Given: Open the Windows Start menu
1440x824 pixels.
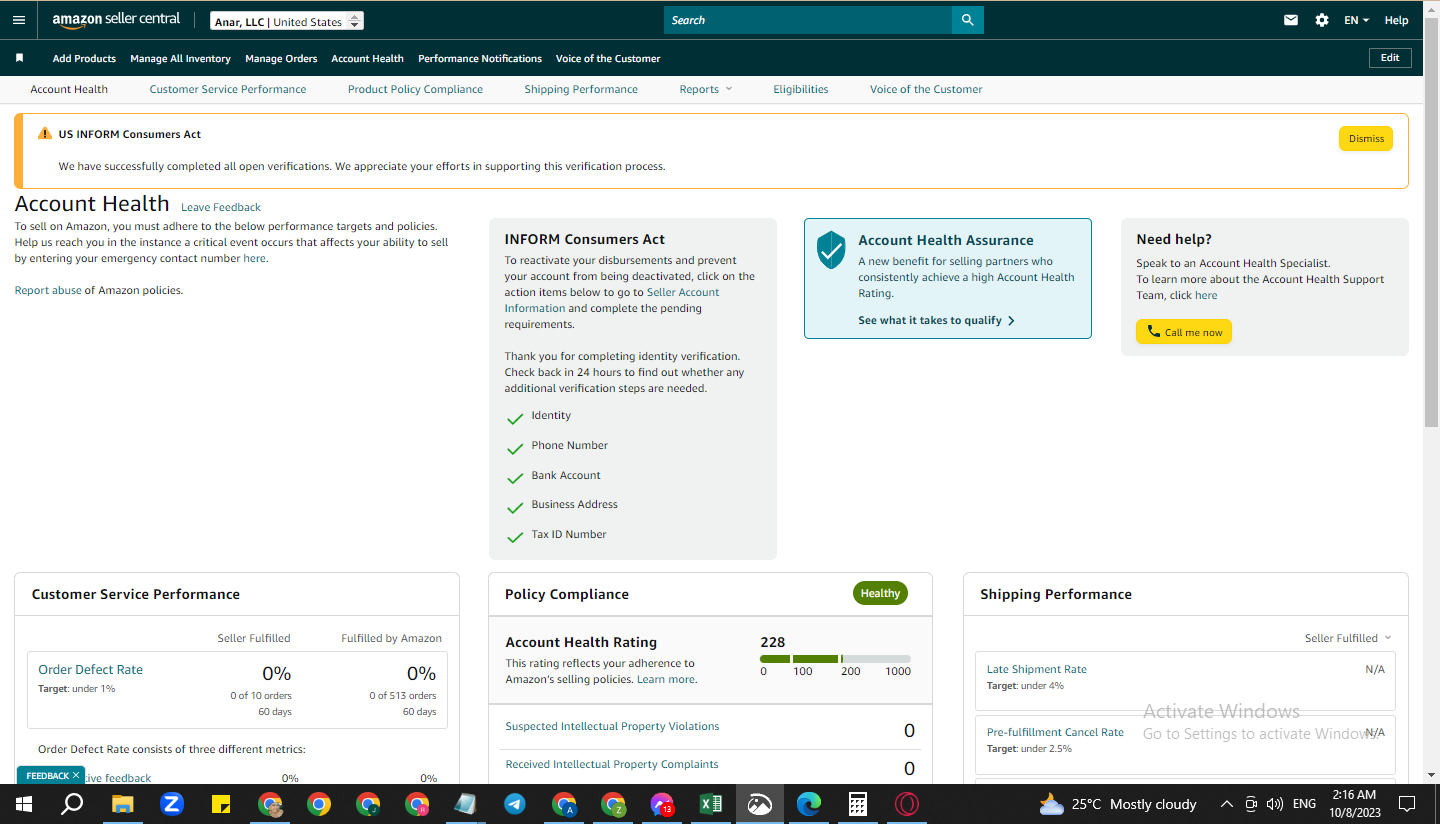Looking at the screenshot, I should point(23,804).
